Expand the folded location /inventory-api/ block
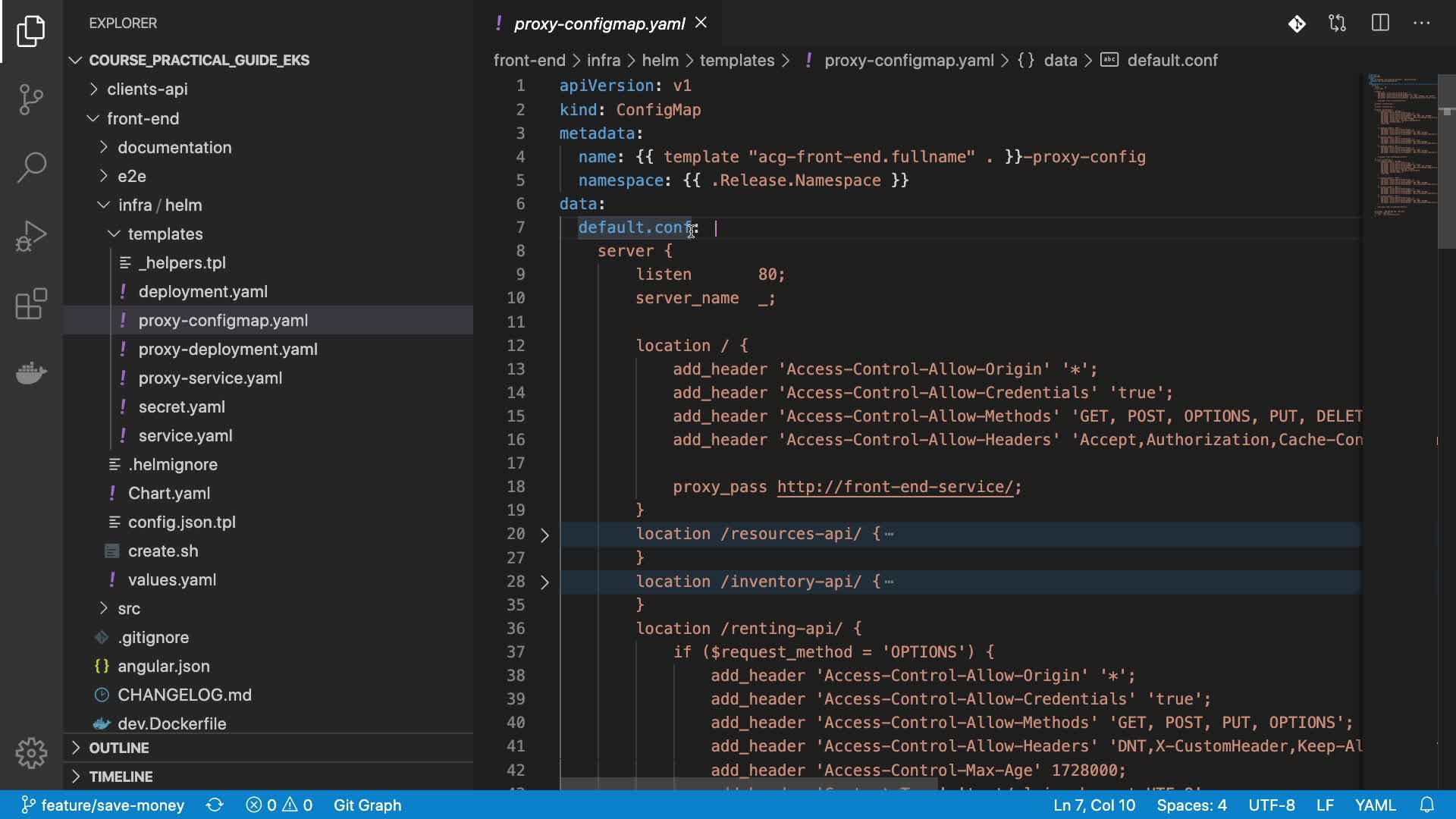Screen dimensions: 1456x819 pos(544,582)
